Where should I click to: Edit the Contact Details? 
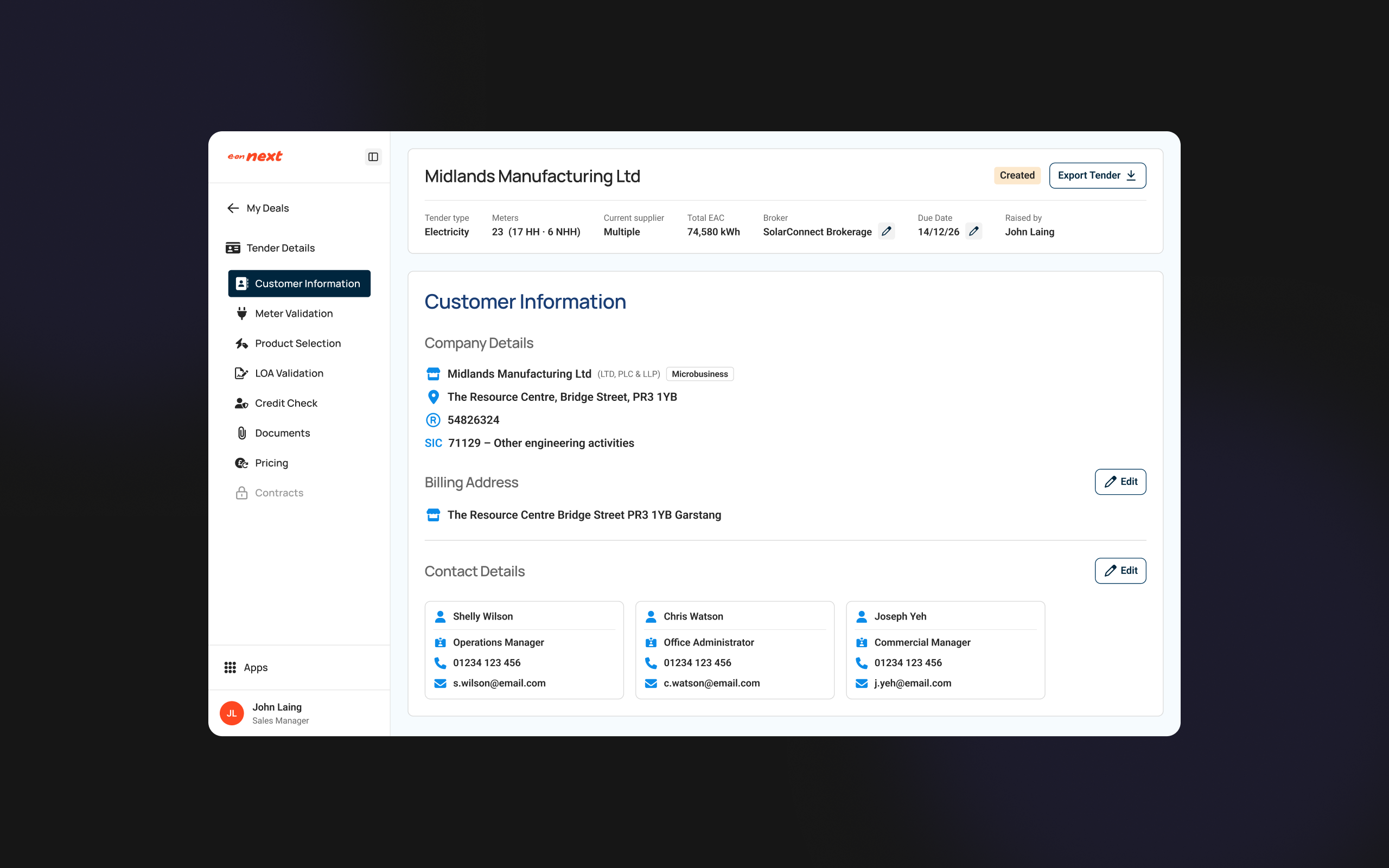pos(1120,571)
